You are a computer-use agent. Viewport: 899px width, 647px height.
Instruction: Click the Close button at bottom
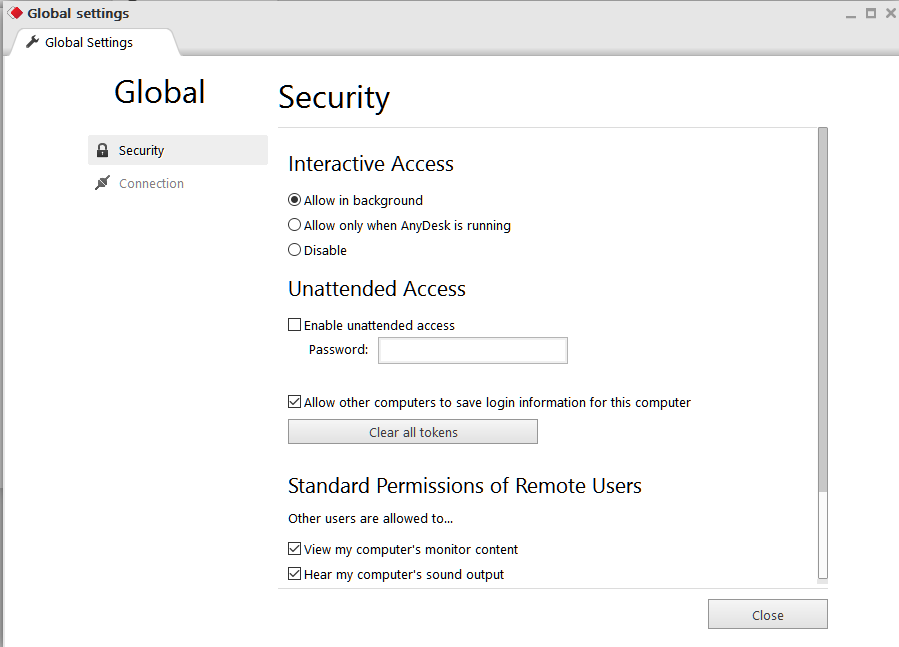pos(768,614)
